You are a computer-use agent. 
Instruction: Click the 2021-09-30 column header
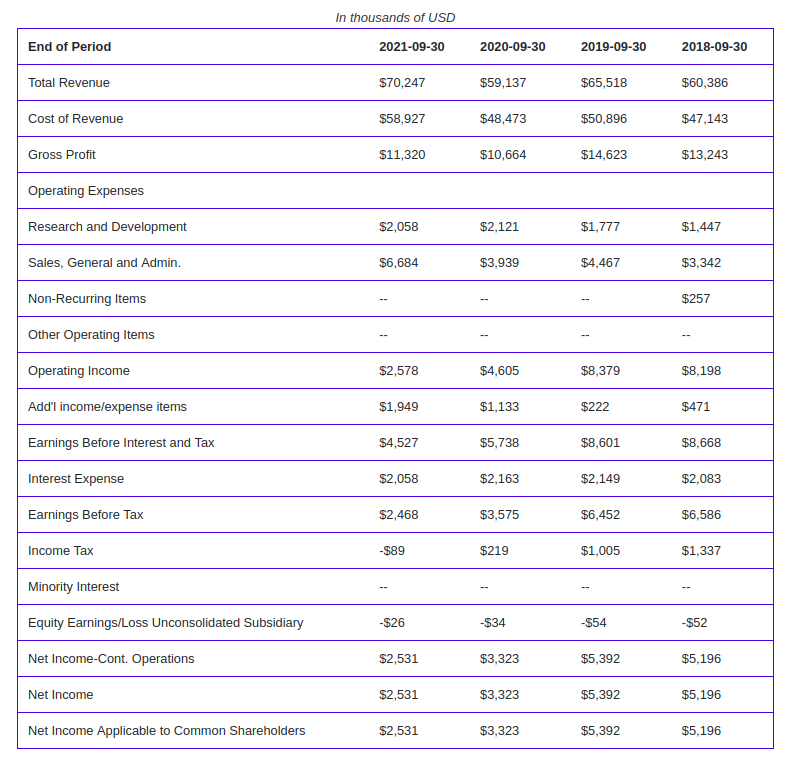click(412, 47)
